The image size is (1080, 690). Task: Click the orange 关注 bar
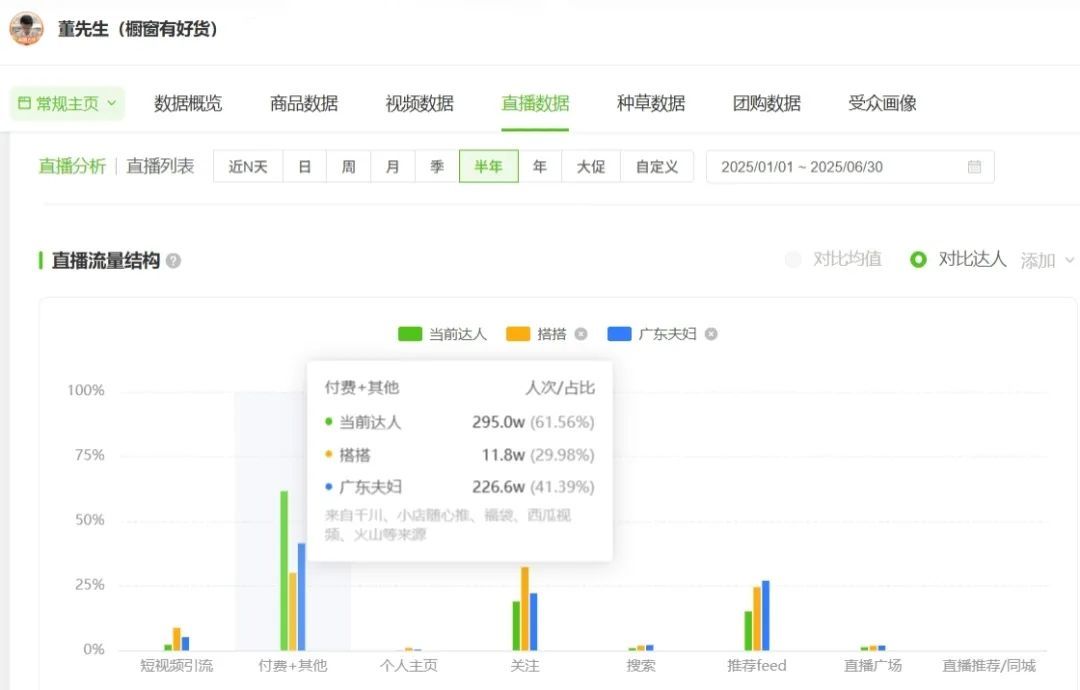525,609
